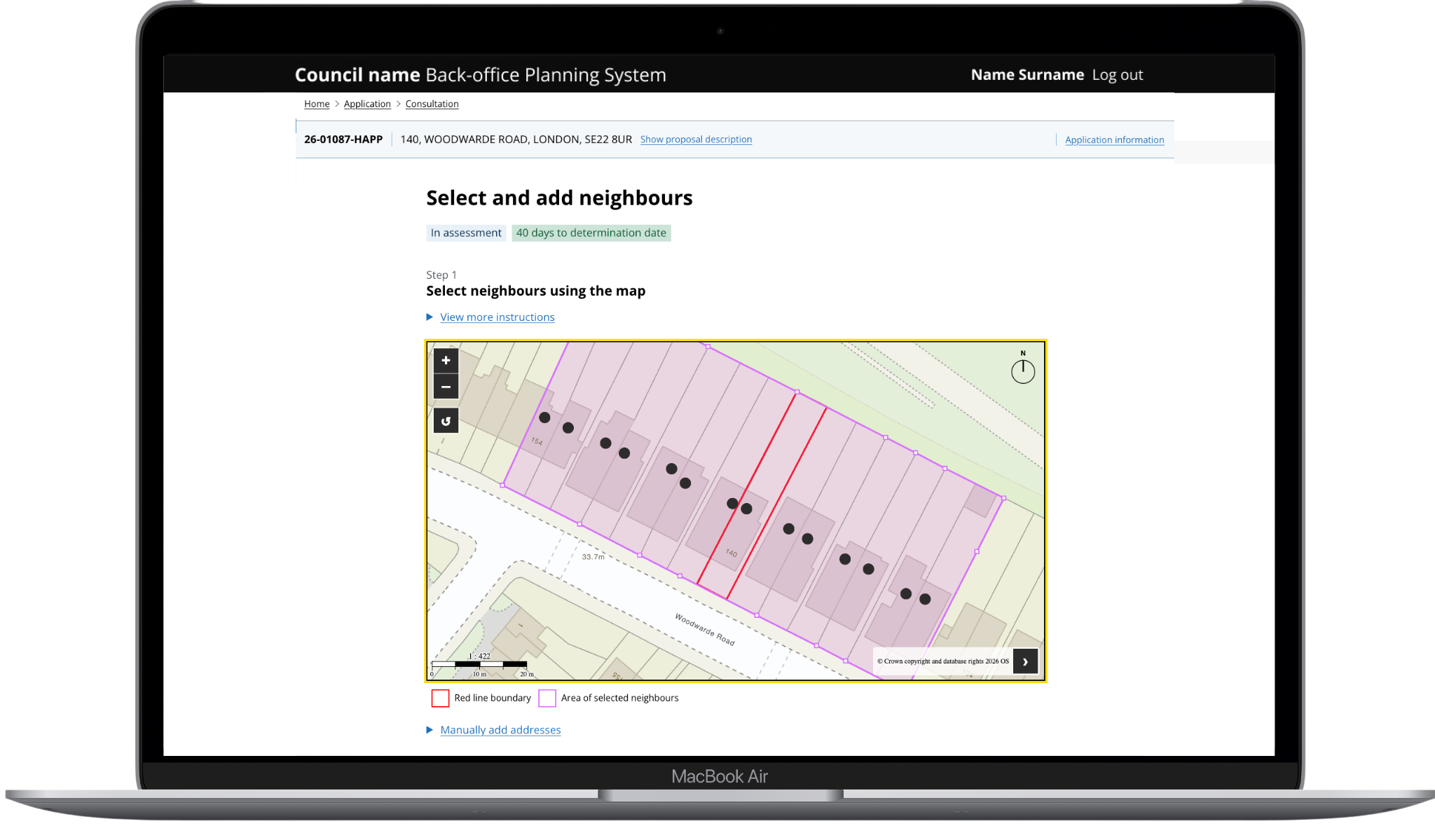Reset the map rotation
Viewport: 1435px width, 840px height.
(x=446, y=420)
